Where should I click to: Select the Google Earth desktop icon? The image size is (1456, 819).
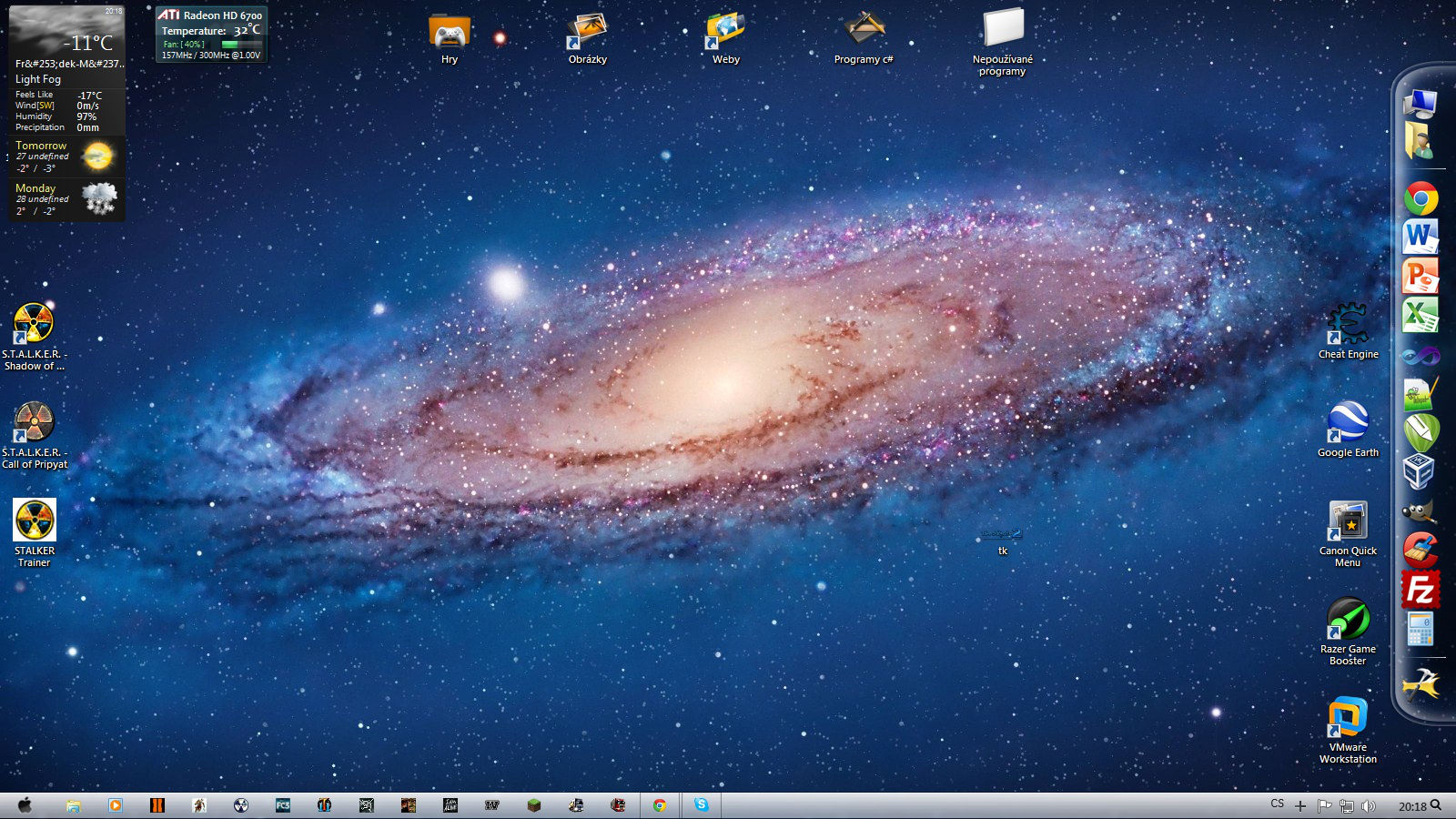pyautogui.click(x=1348, y=422)
